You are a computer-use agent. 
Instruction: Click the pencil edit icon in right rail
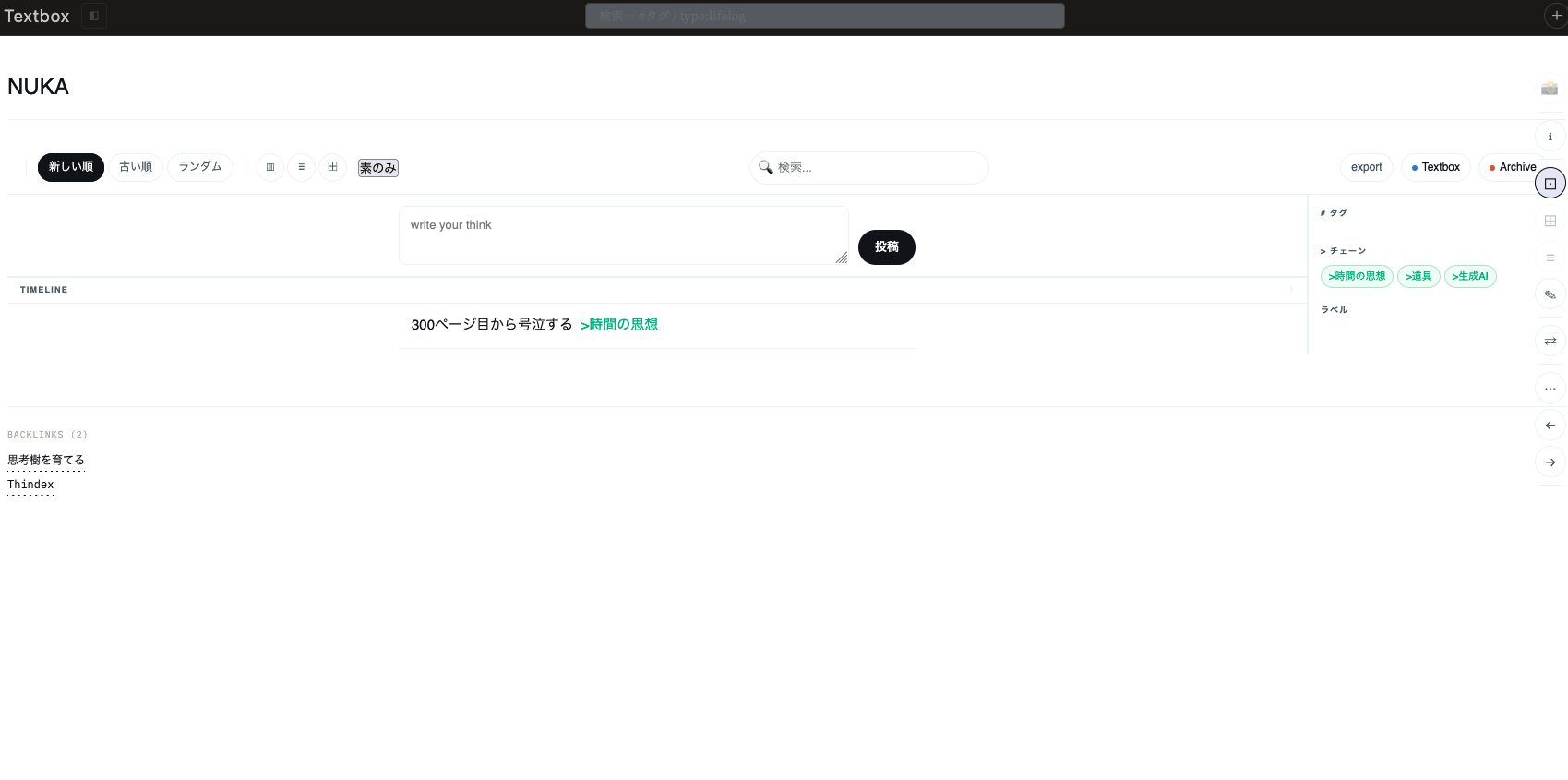click(1550, 295)
